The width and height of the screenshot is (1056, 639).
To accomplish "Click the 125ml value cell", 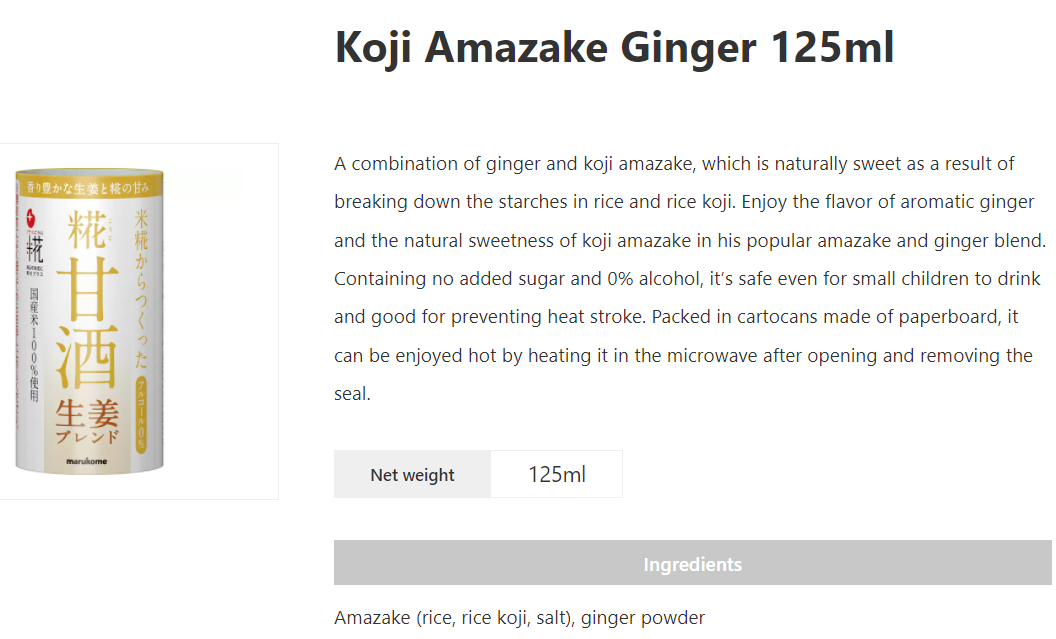I will point(556,475).
